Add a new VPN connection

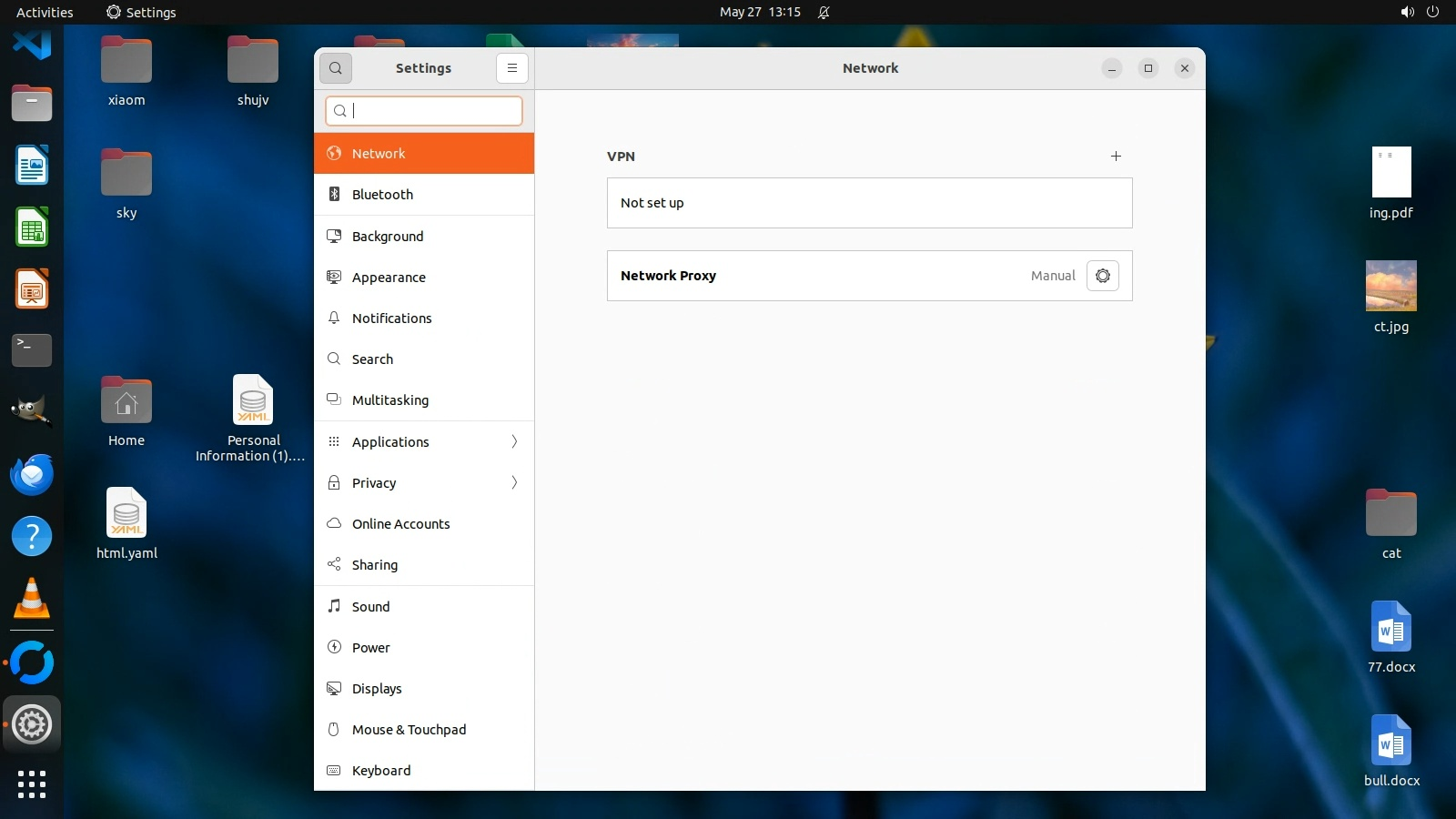[x=1116, y=157]
